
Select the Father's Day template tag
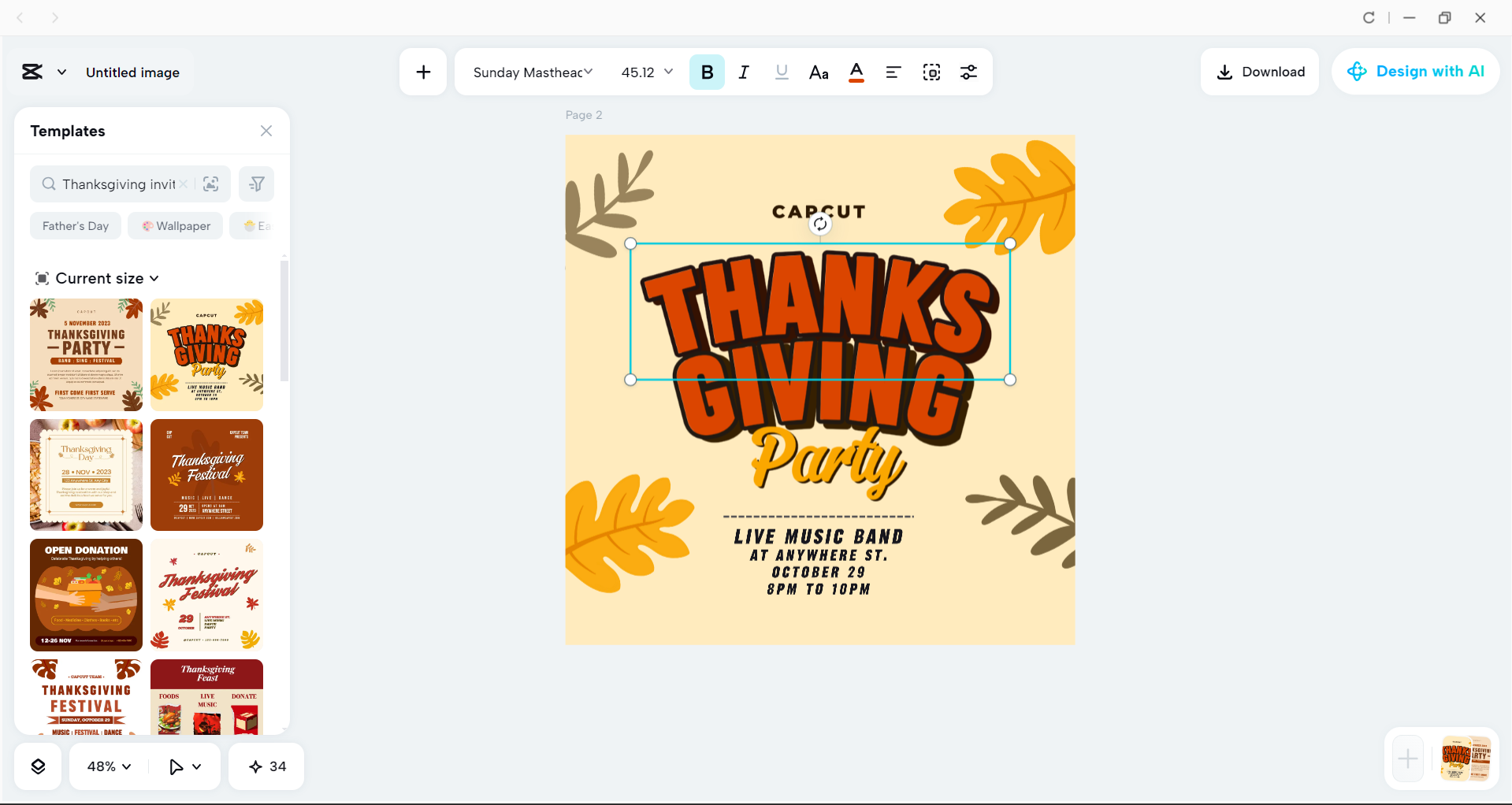click(x=75, y=225)
